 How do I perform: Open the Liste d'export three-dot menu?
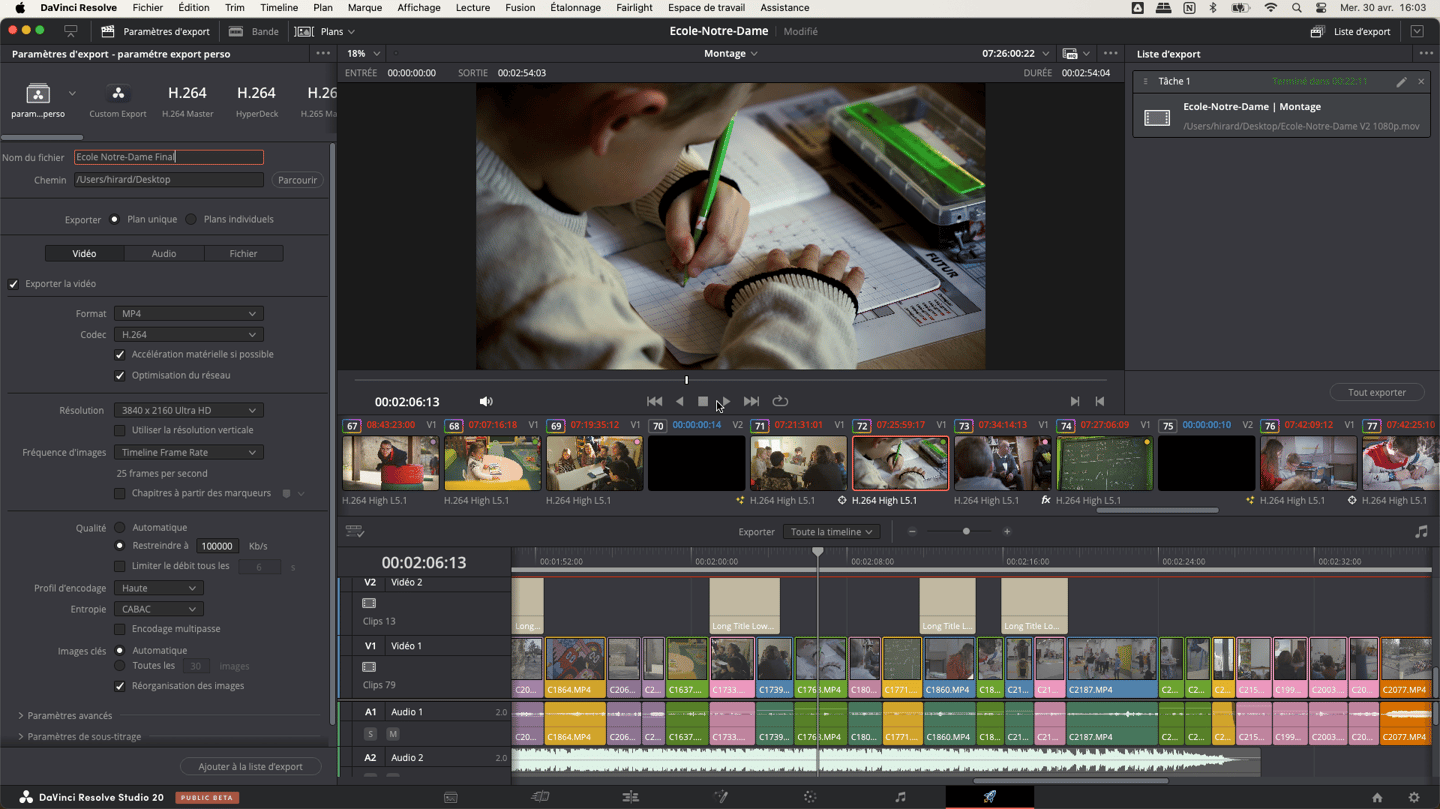pyautogui.click(x=1426, y=54)
